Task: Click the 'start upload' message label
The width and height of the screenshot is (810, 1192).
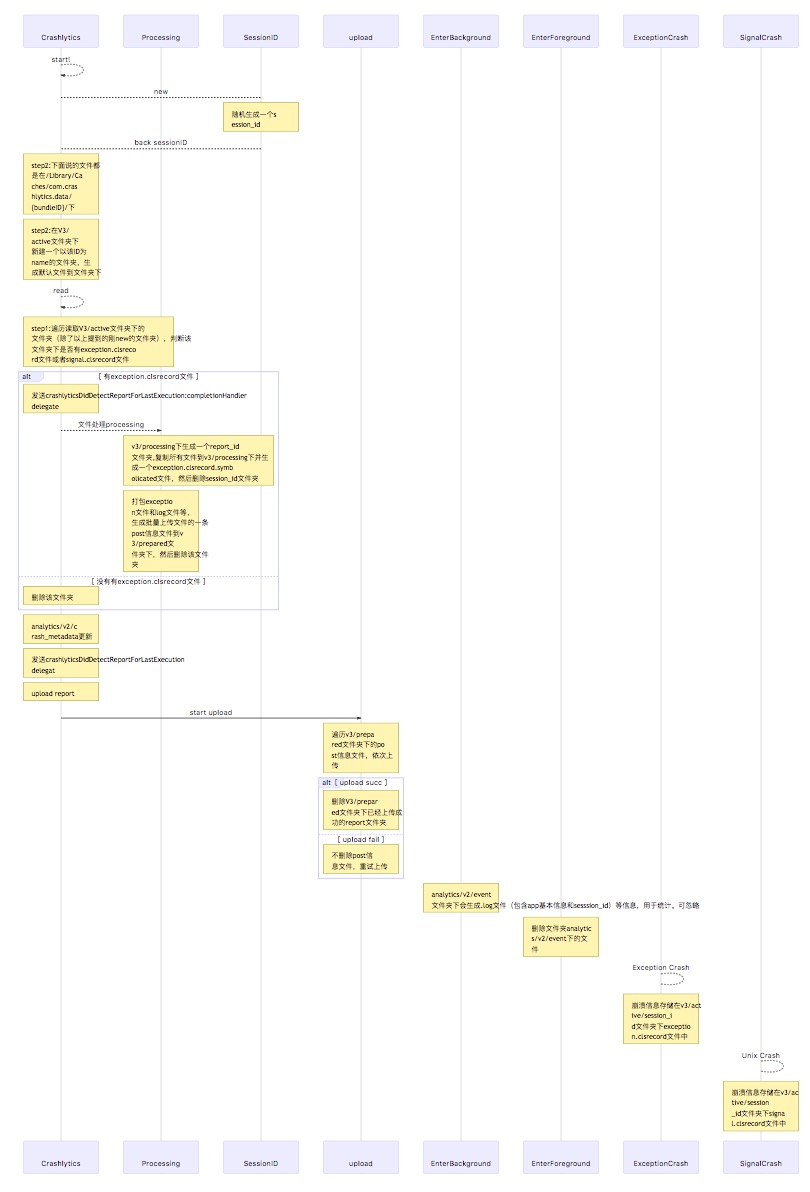Action: [211, 712]
